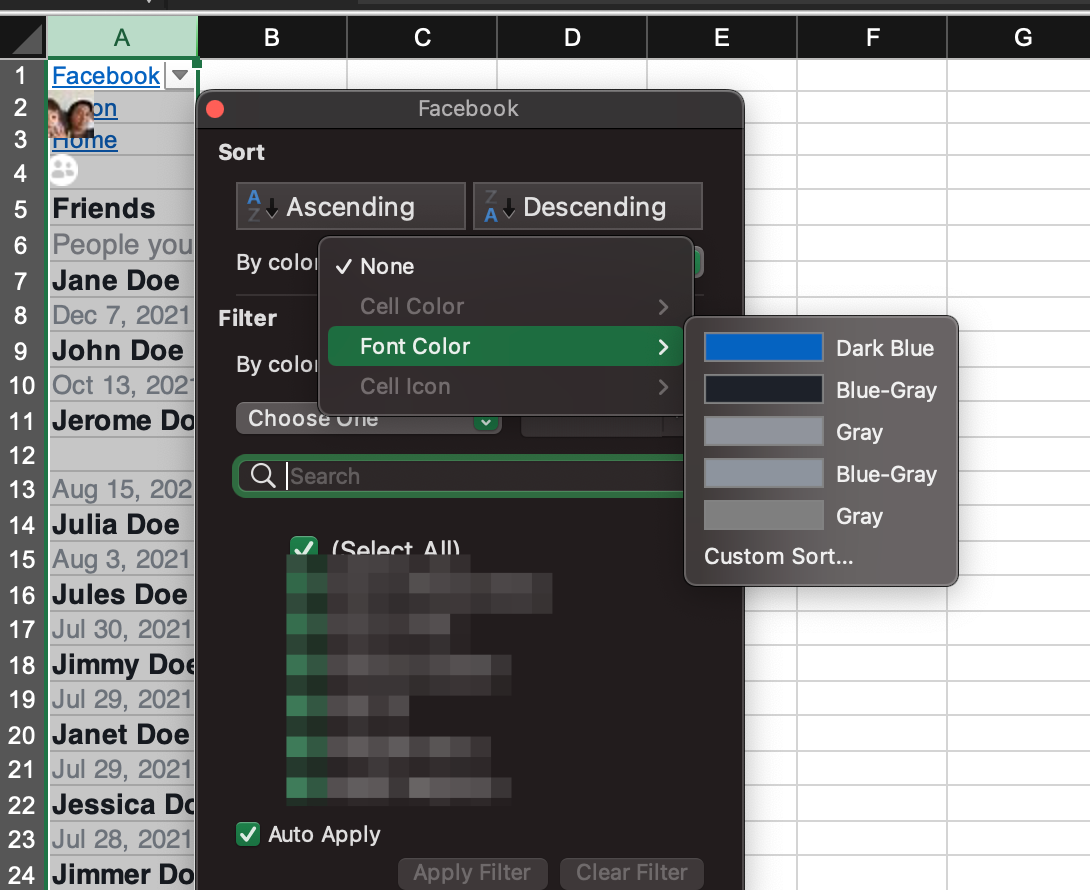Open the Choose One filter dropdown
This screenshot has width=1090, height=890.
click(368, 419)
